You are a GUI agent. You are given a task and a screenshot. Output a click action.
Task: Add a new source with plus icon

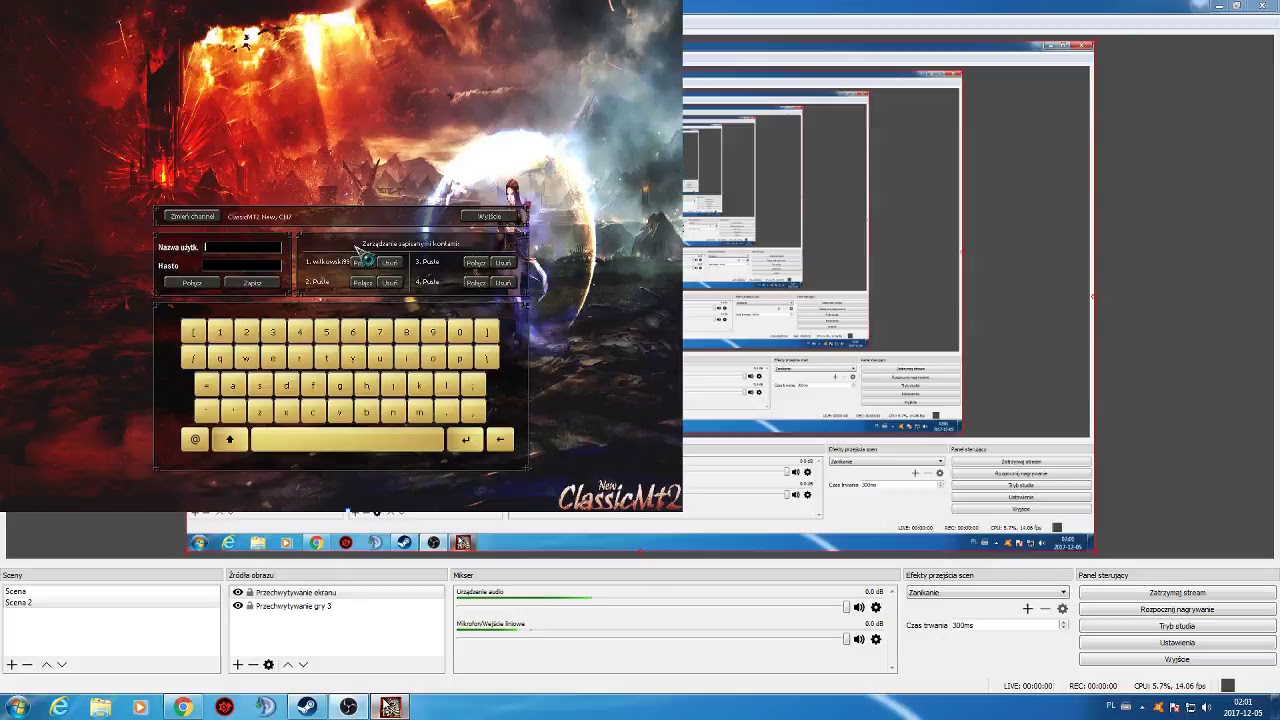(x=237, y=664)
